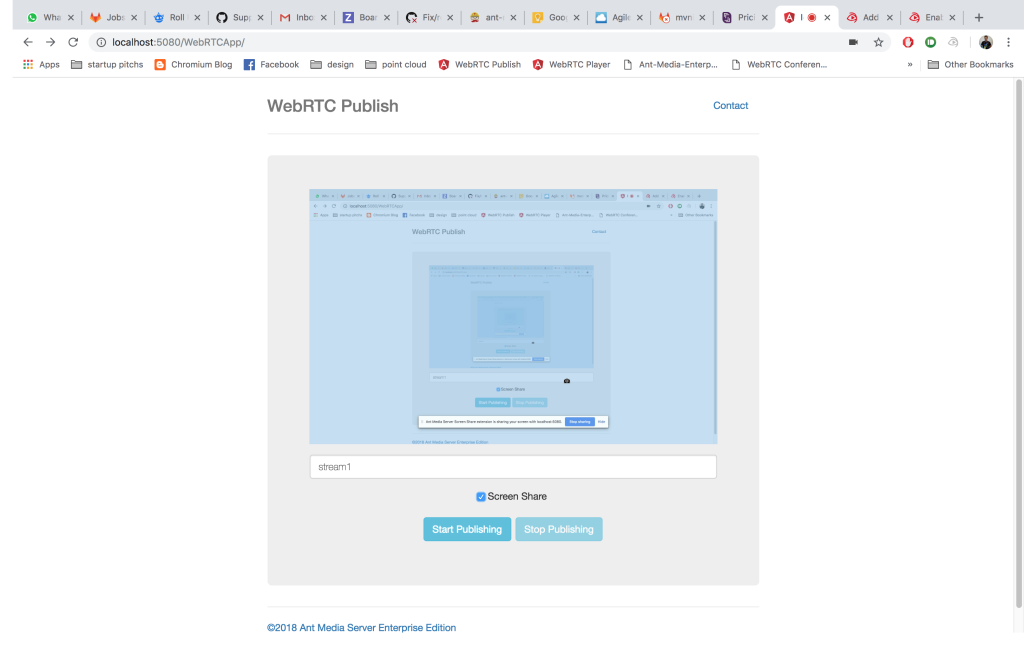Click the AdBlock extension icon

point(907,42)
